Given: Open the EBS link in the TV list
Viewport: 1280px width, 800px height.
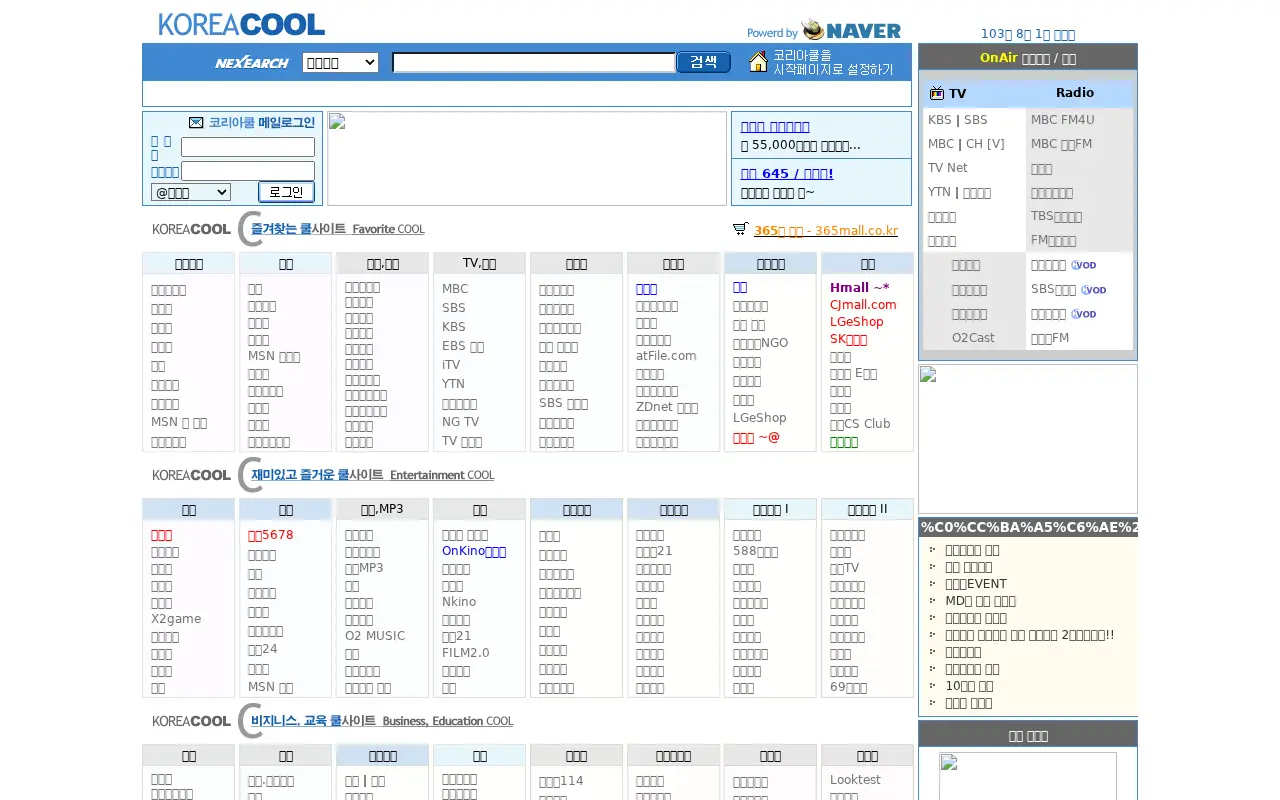Looking at the screenshot, I should [x=463, y=346].
